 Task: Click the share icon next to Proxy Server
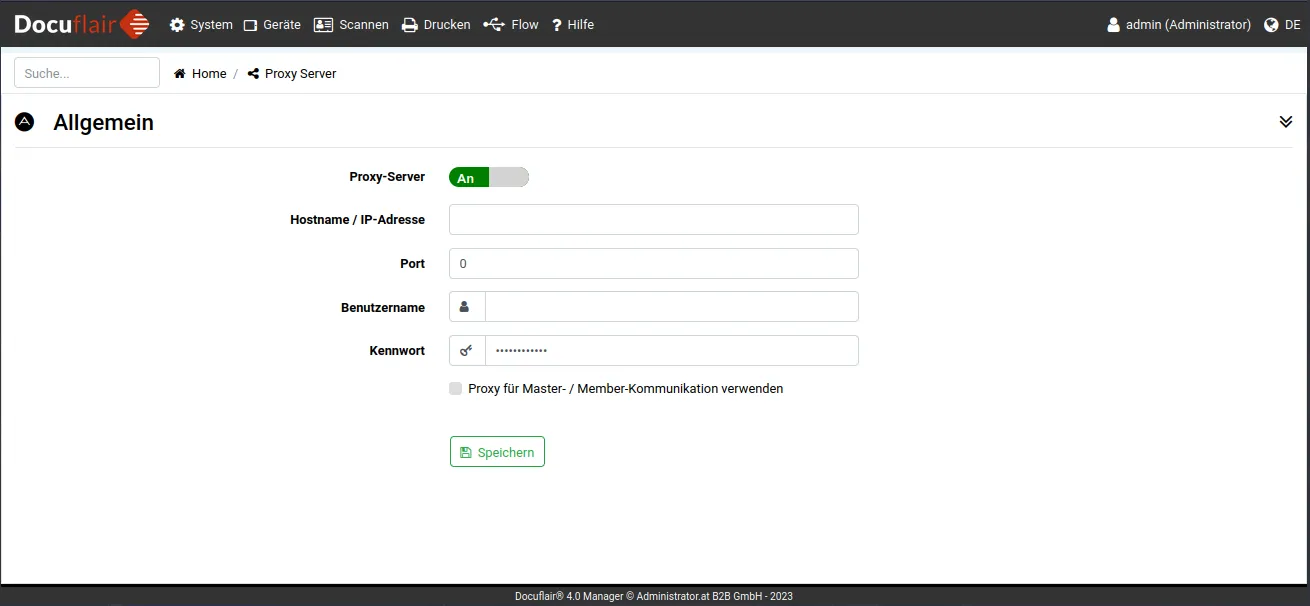(253, 74)
